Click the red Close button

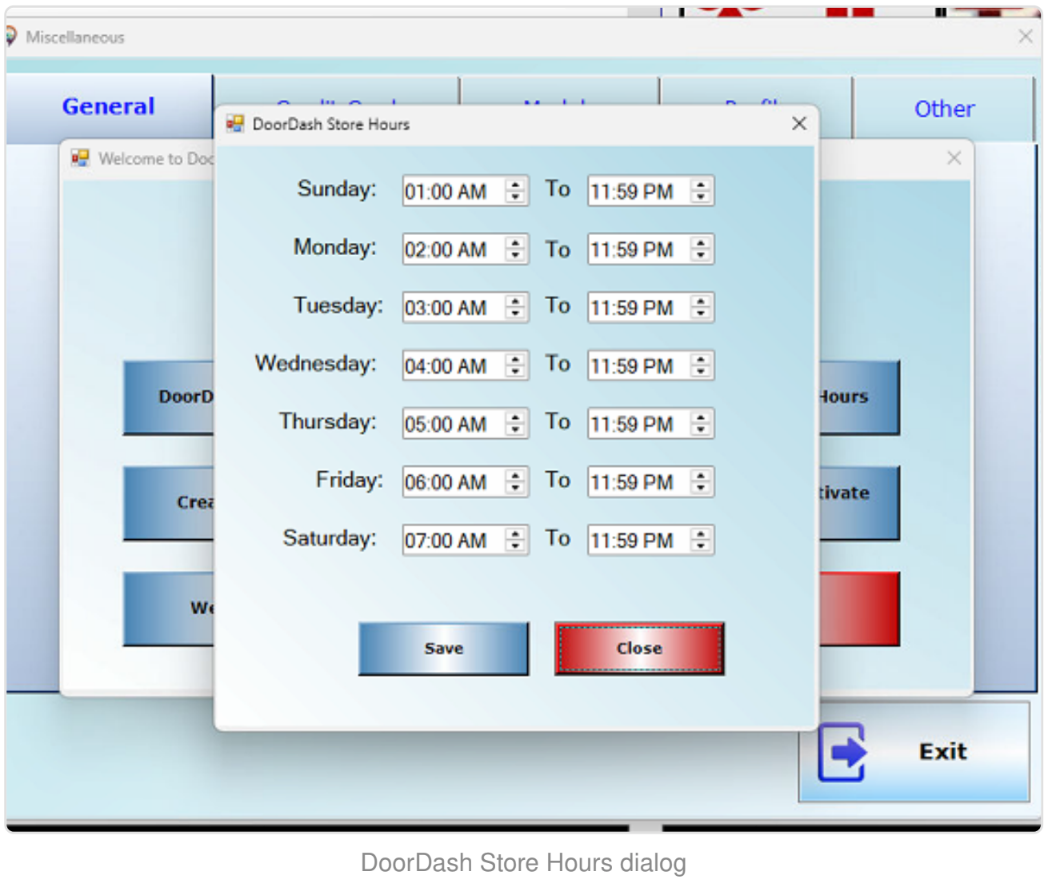(639, 648)
